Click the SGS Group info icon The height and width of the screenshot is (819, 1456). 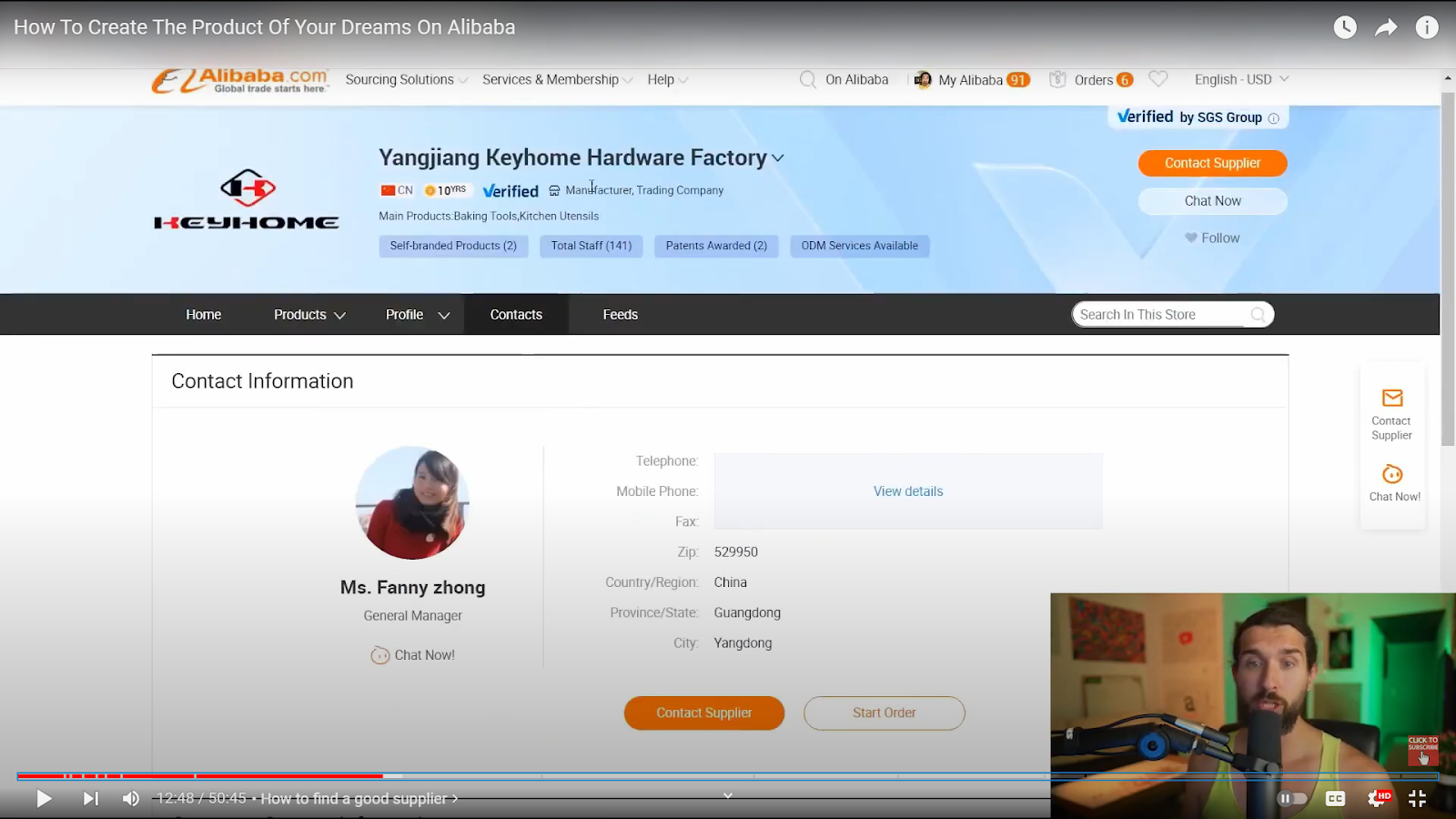click(x=1273, y=118)
